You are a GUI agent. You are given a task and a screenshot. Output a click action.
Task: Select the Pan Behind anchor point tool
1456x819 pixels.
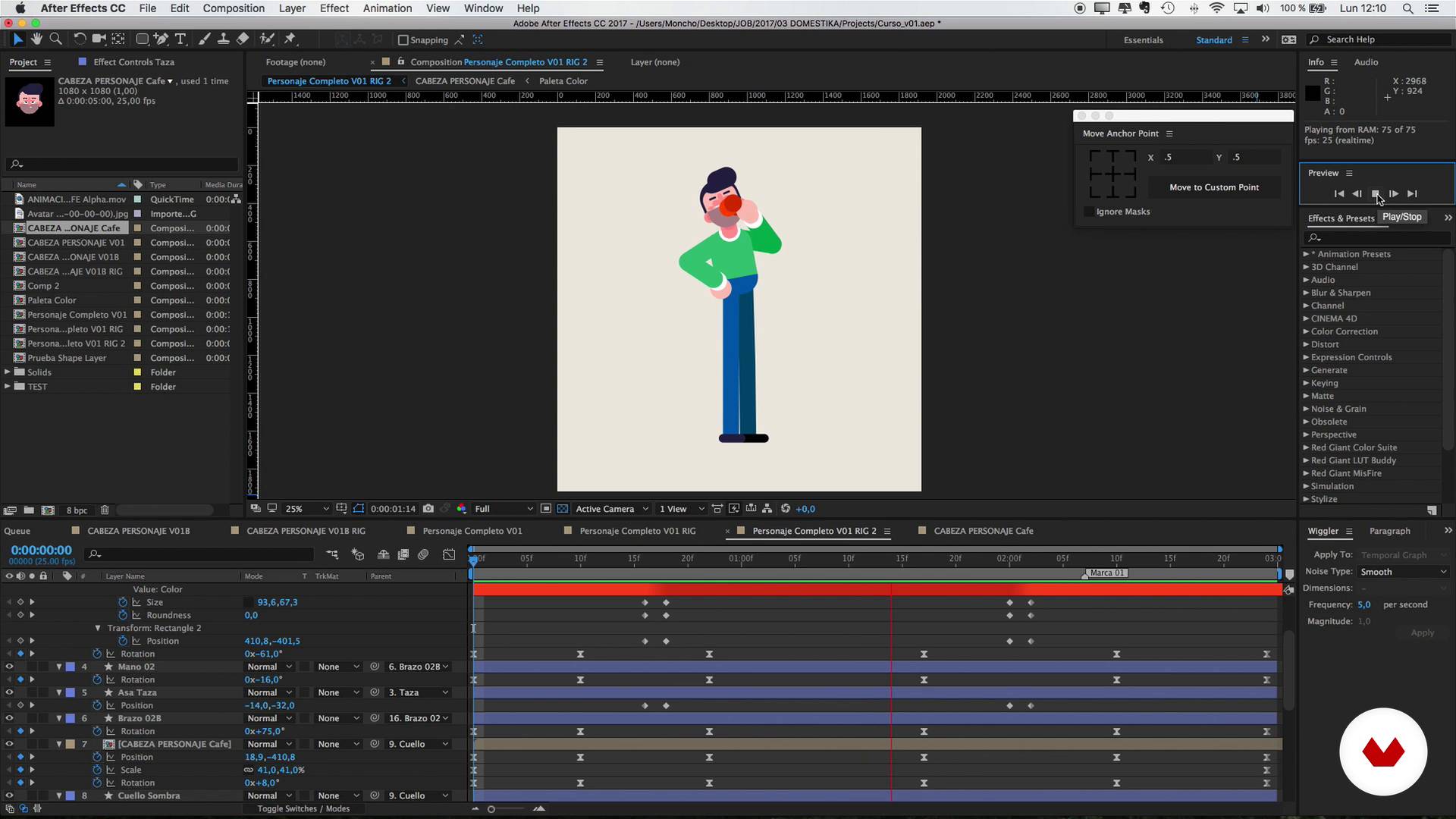pyautogui.click(x=118, y=39)
